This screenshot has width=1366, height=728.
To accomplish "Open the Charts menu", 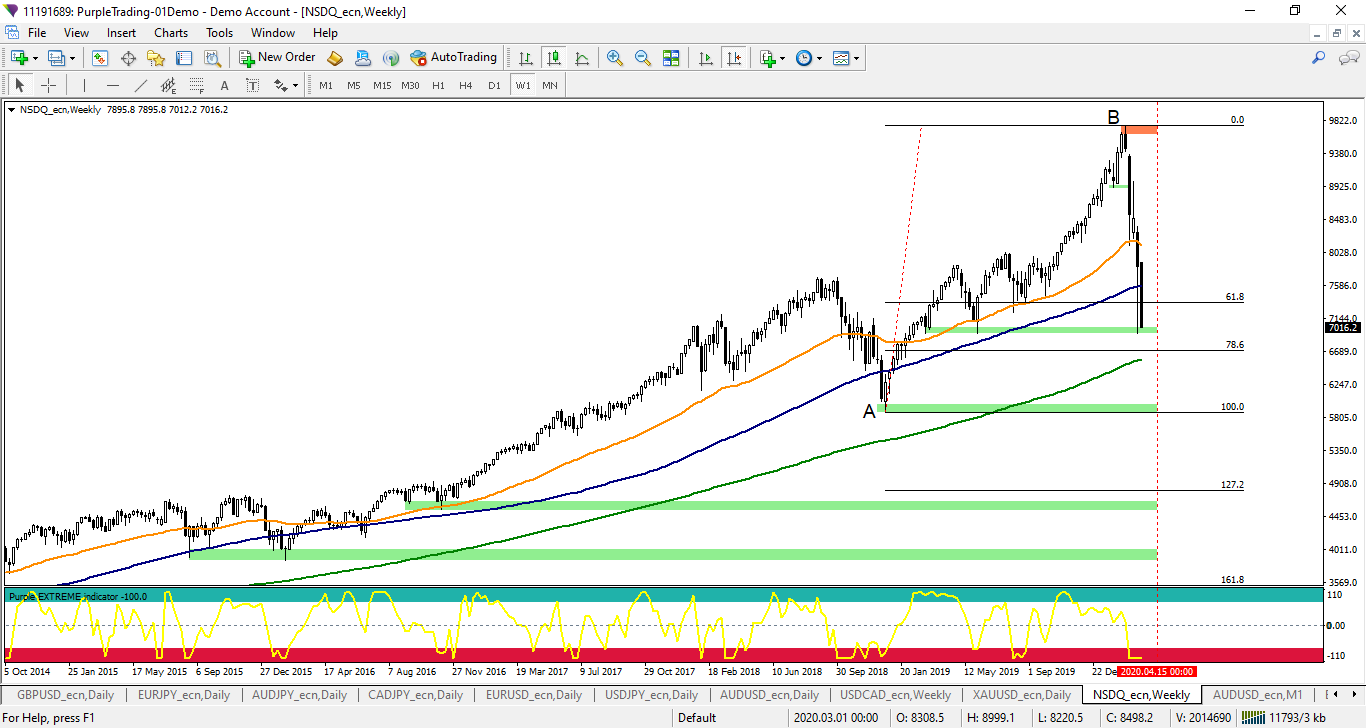I will [x=170, y=32].
